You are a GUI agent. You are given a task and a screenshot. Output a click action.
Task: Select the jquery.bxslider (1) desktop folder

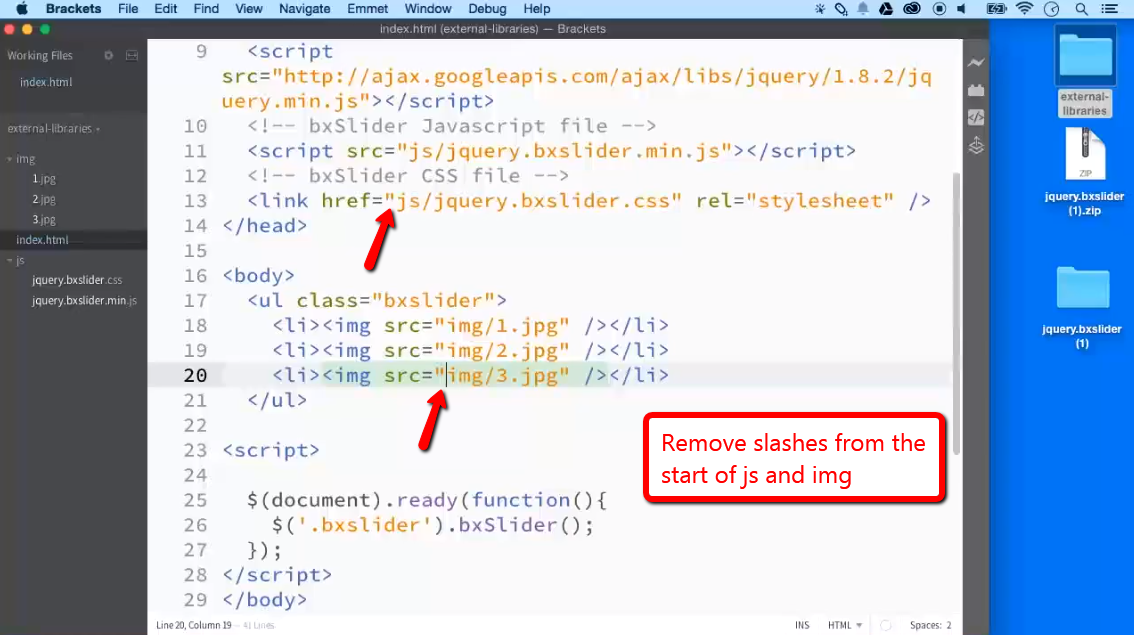pyautogui.click(x=1082, y=307)
